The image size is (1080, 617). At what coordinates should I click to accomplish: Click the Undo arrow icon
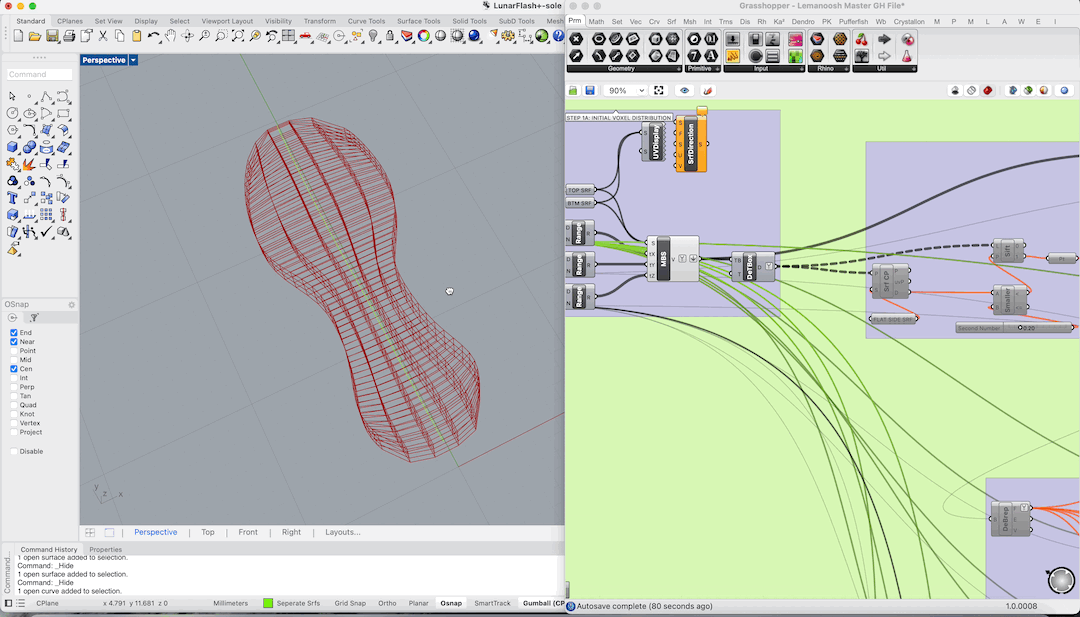tap(153, 36)
